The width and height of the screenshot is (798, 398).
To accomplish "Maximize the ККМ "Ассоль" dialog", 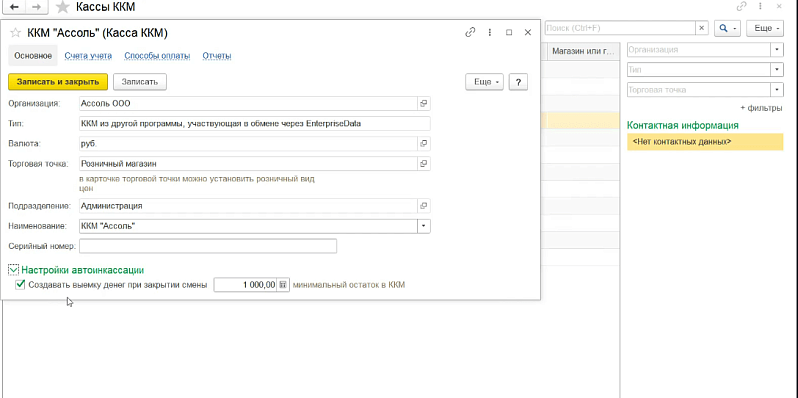I will 509,32.
